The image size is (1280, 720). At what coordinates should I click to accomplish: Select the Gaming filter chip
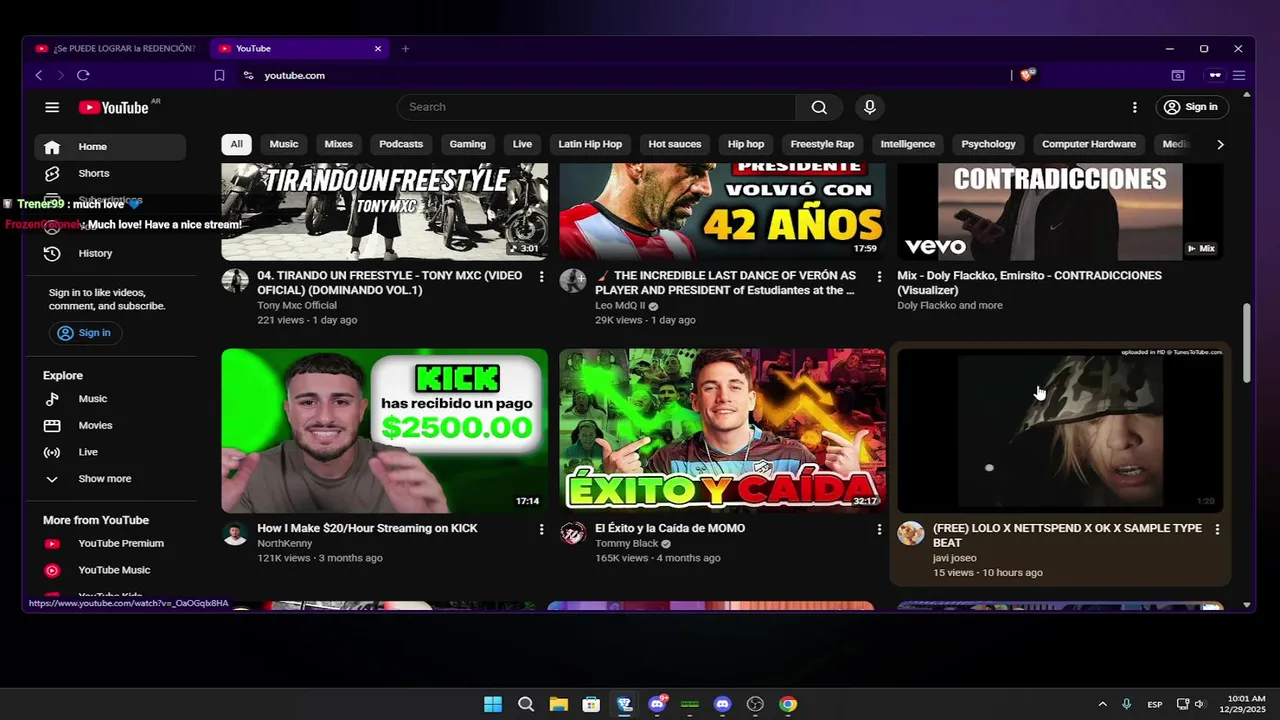pyautogui.click(x=467, y=144)
